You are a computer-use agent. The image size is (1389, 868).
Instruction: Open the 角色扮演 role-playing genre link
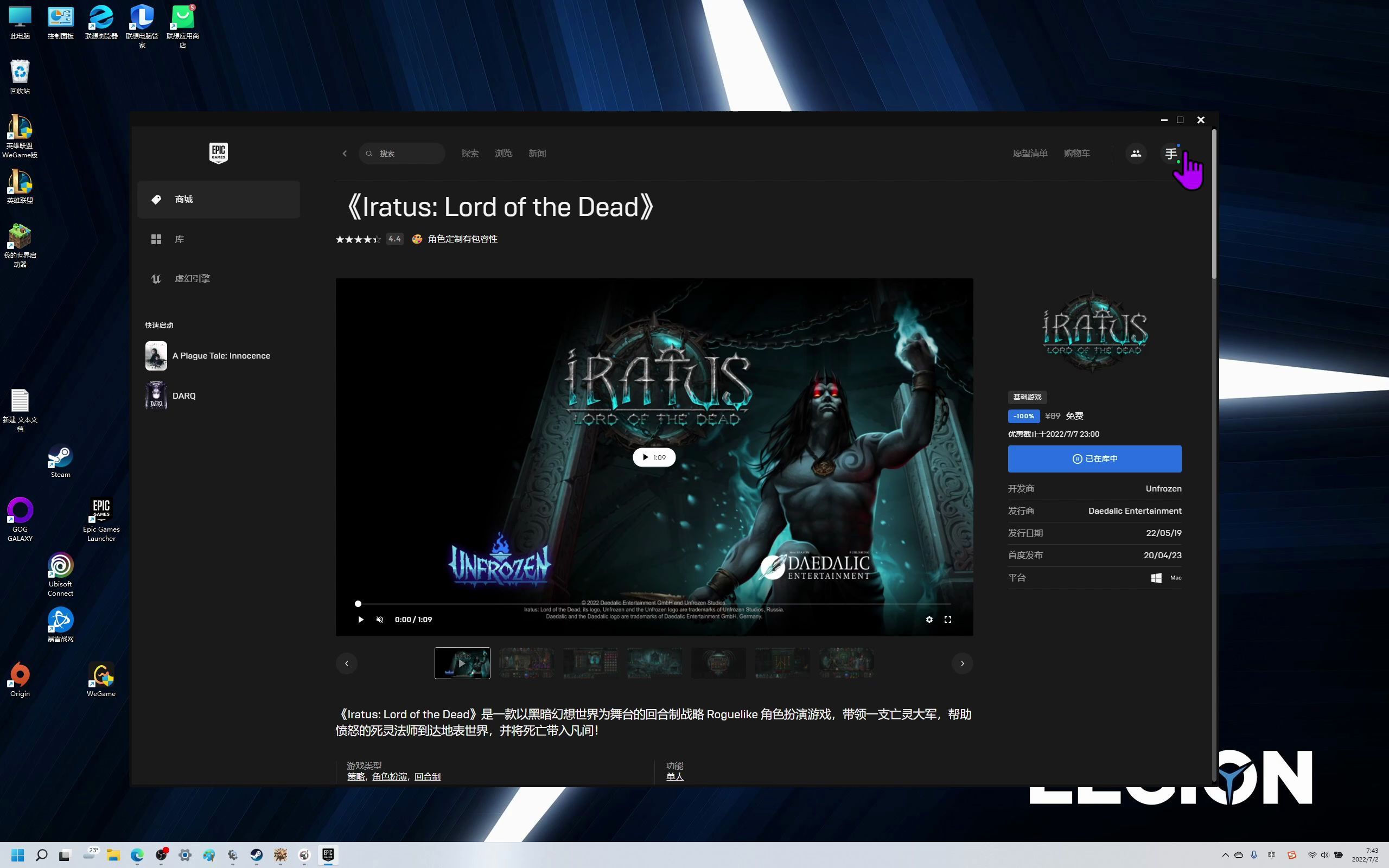(389, 777)
